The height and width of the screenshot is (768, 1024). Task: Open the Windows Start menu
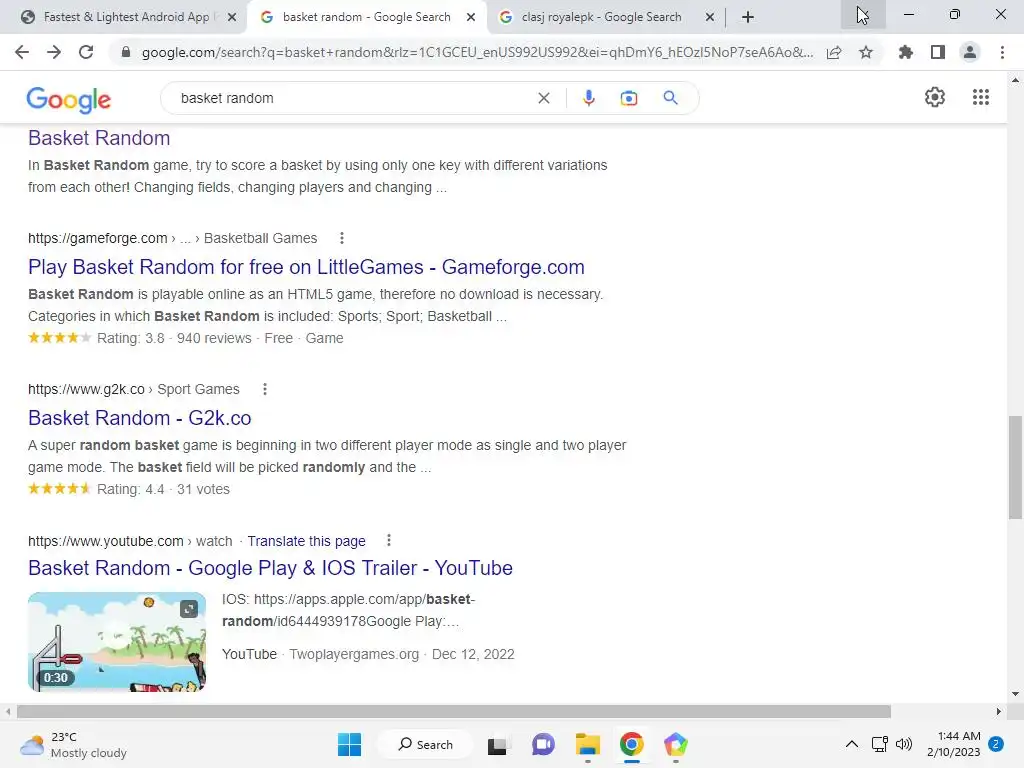click(x=349, y=744)
